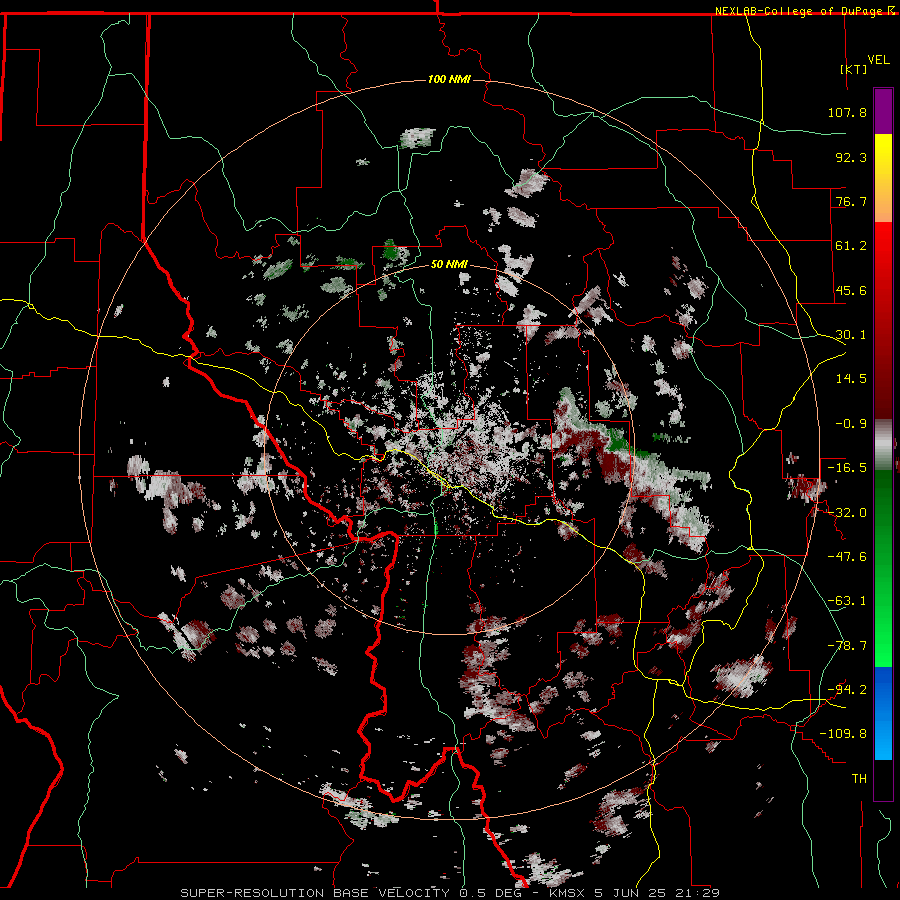This screenshot has width=900, height=900.
Task: Click the 100 NMI range ring label
Action: tap(449, 79)
